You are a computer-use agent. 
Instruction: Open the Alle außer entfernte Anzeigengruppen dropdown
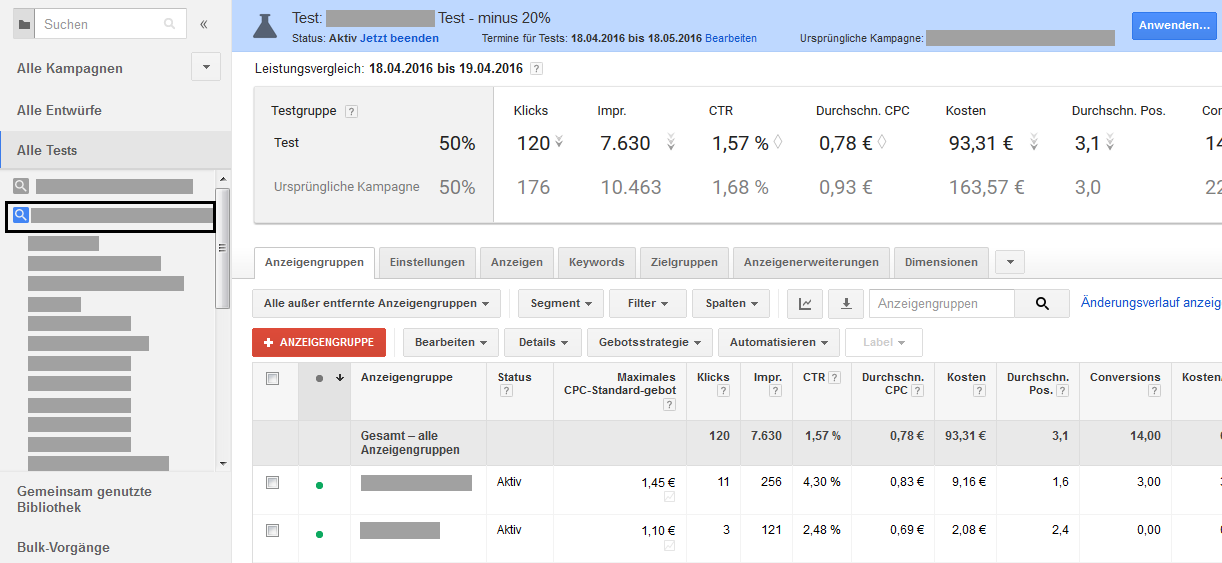tap(378, 303)
